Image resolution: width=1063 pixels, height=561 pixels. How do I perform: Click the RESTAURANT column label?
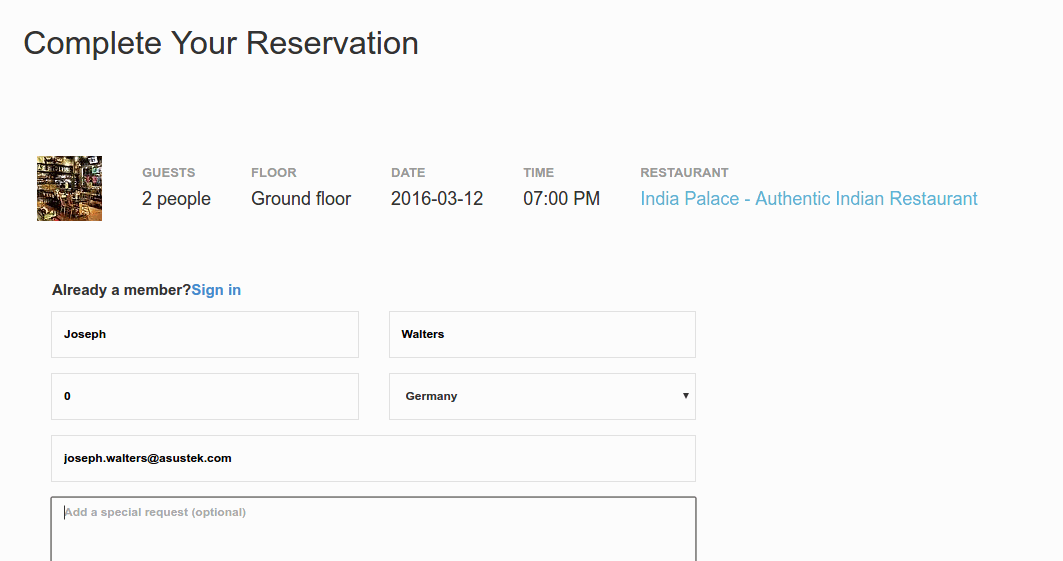click(x=685, y=173)
